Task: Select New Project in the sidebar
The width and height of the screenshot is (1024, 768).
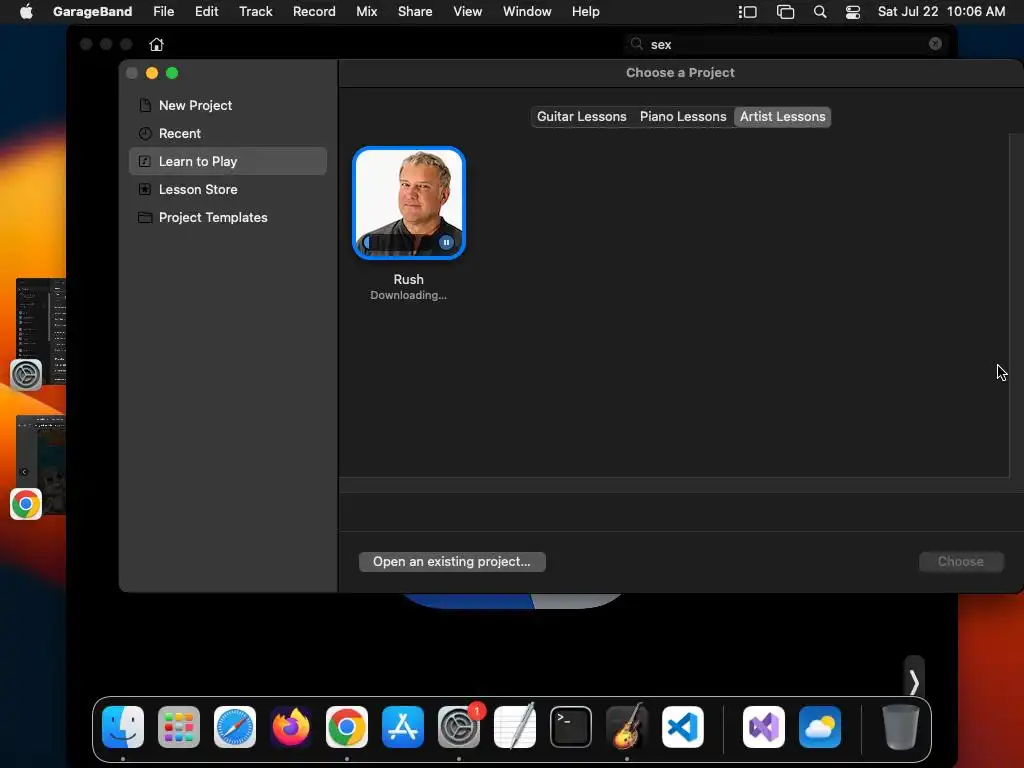Action: point(228,105)
